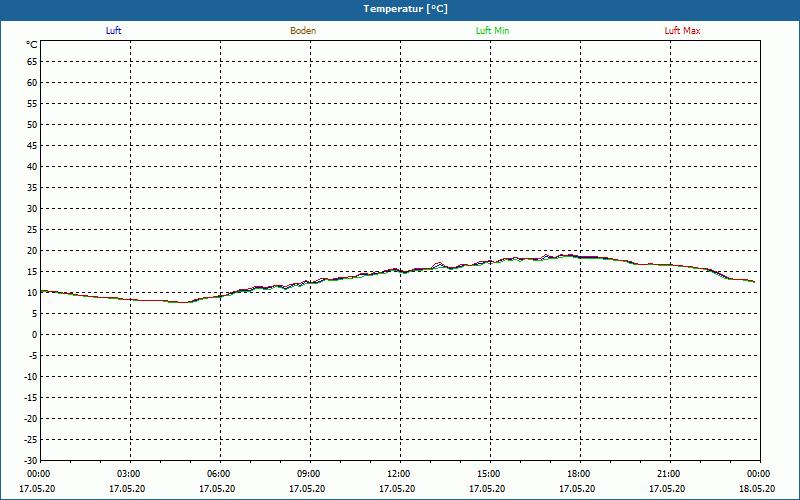Click the curve at 03:00
This screenshot has width=800, height=500.
(x=131, y=299)
